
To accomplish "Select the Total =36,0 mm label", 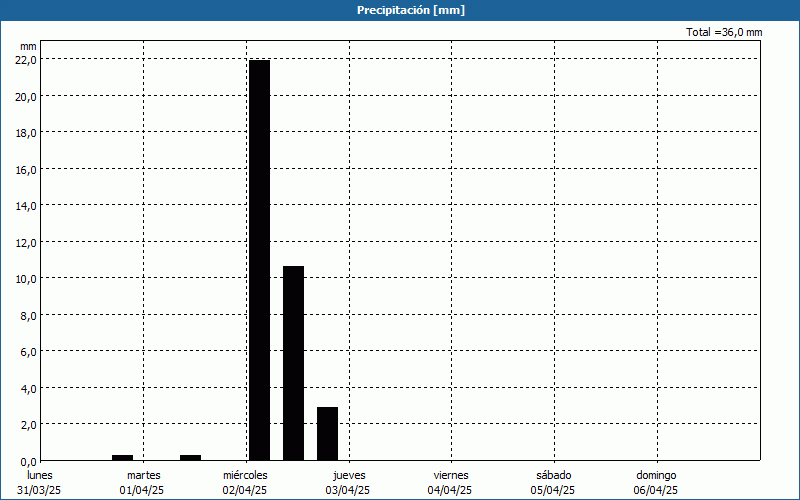I will tap(724, 32).
